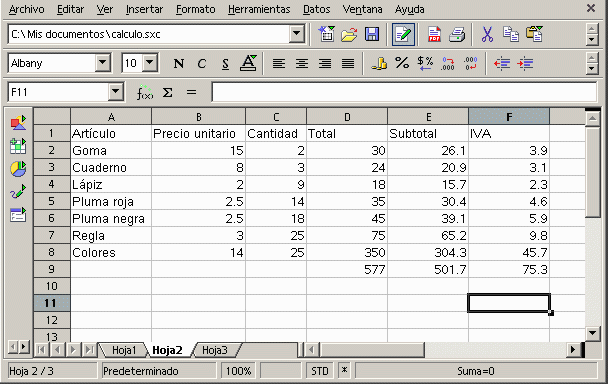Toggle italic formatting (C)
608x384 pixels.
[202, 63]
